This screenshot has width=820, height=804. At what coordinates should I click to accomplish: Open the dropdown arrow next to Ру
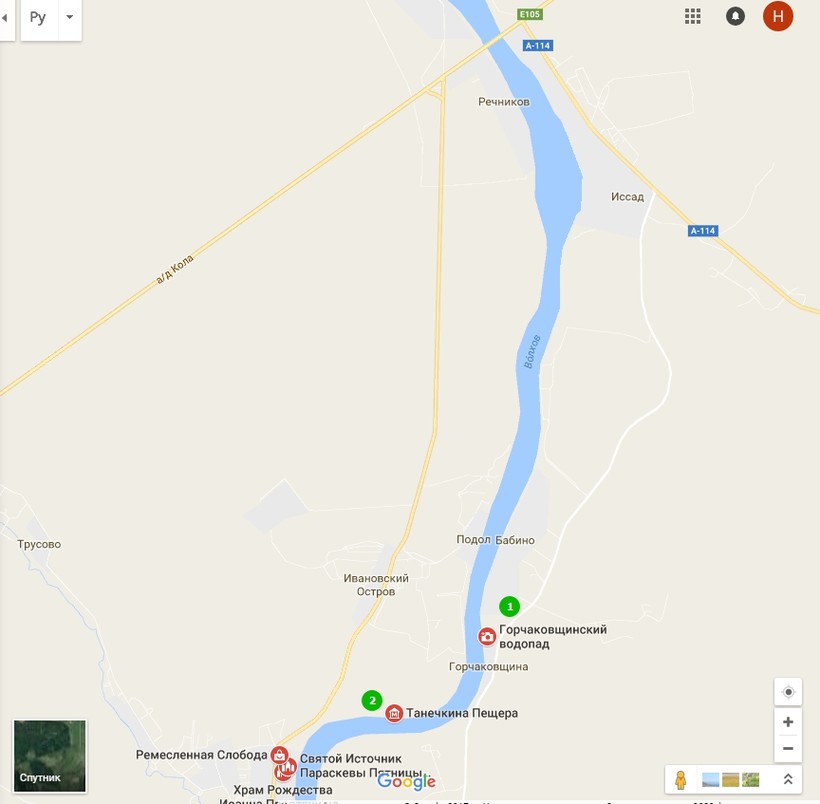pyautogui.click(x=70, y=17)
